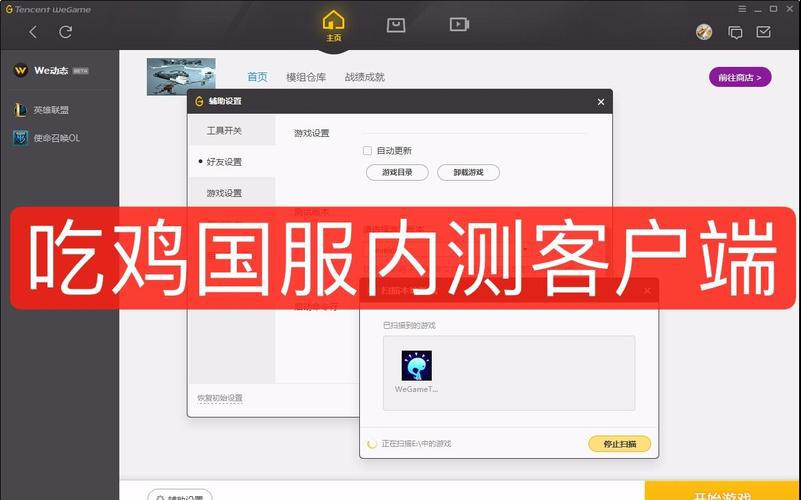Open the 主页 home icon

[334, 26]
